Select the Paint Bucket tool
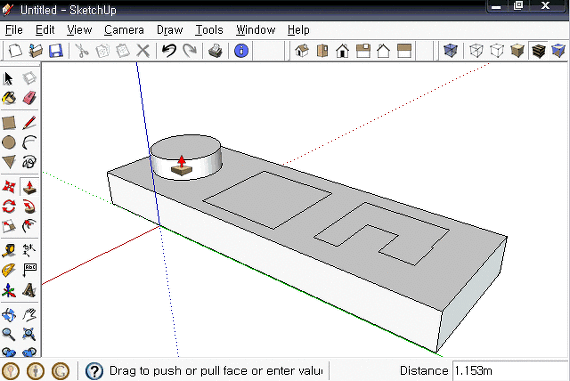Image resolution: width=570 pixels, height=381 pixels. [x=9, y=98]
